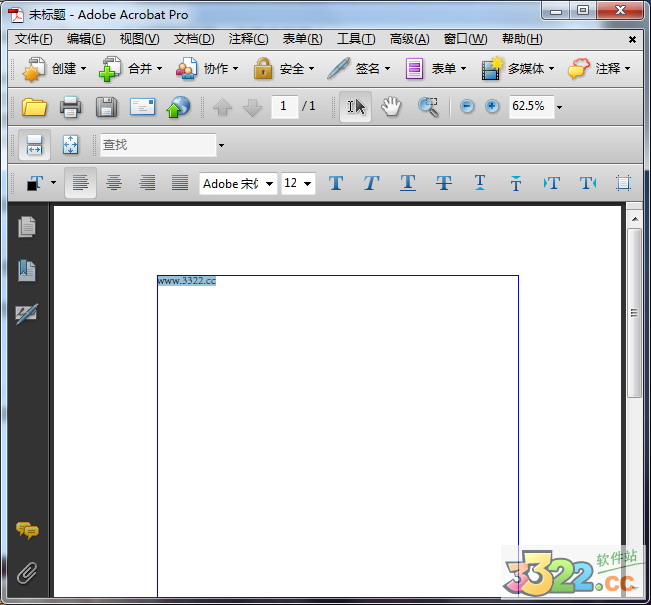Open the 文件(F) menu
The width and height of the screenshot is (651, 605).
34,39
